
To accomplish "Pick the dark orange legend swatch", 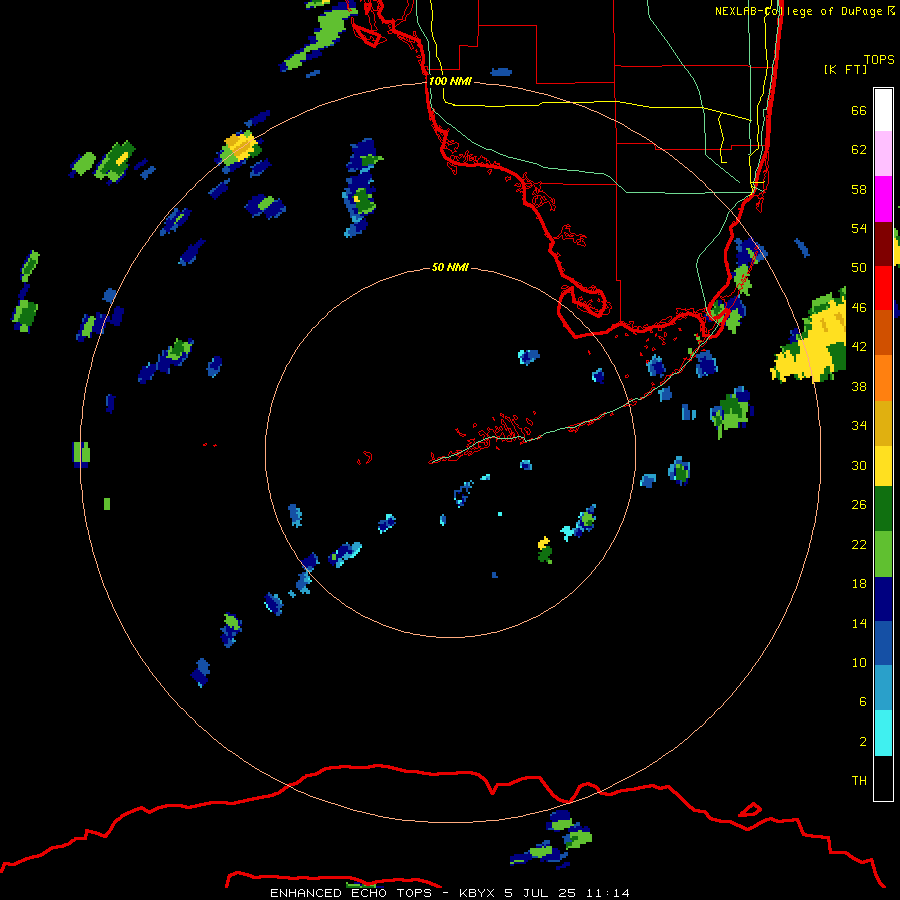I will point(883,332).
